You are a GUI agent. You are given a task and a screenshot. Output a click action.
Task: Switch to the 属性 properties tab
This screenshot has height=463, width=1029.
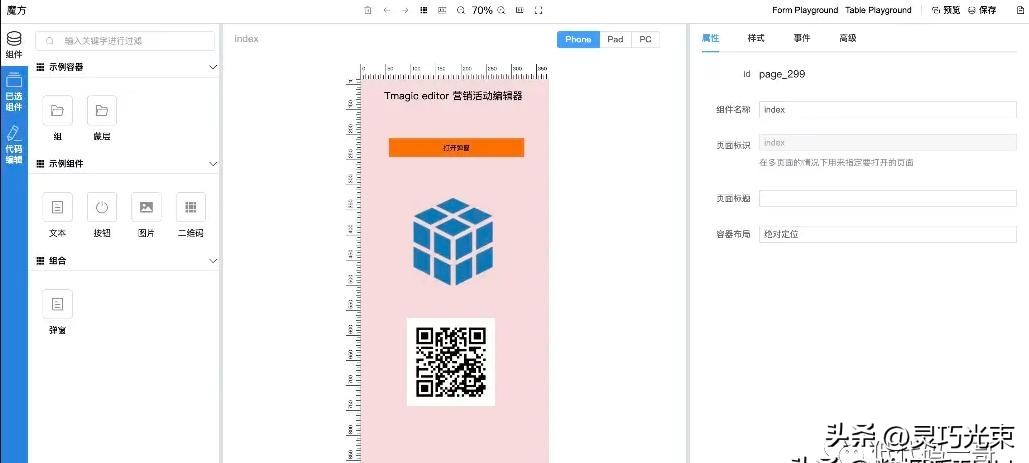[710, 38]
